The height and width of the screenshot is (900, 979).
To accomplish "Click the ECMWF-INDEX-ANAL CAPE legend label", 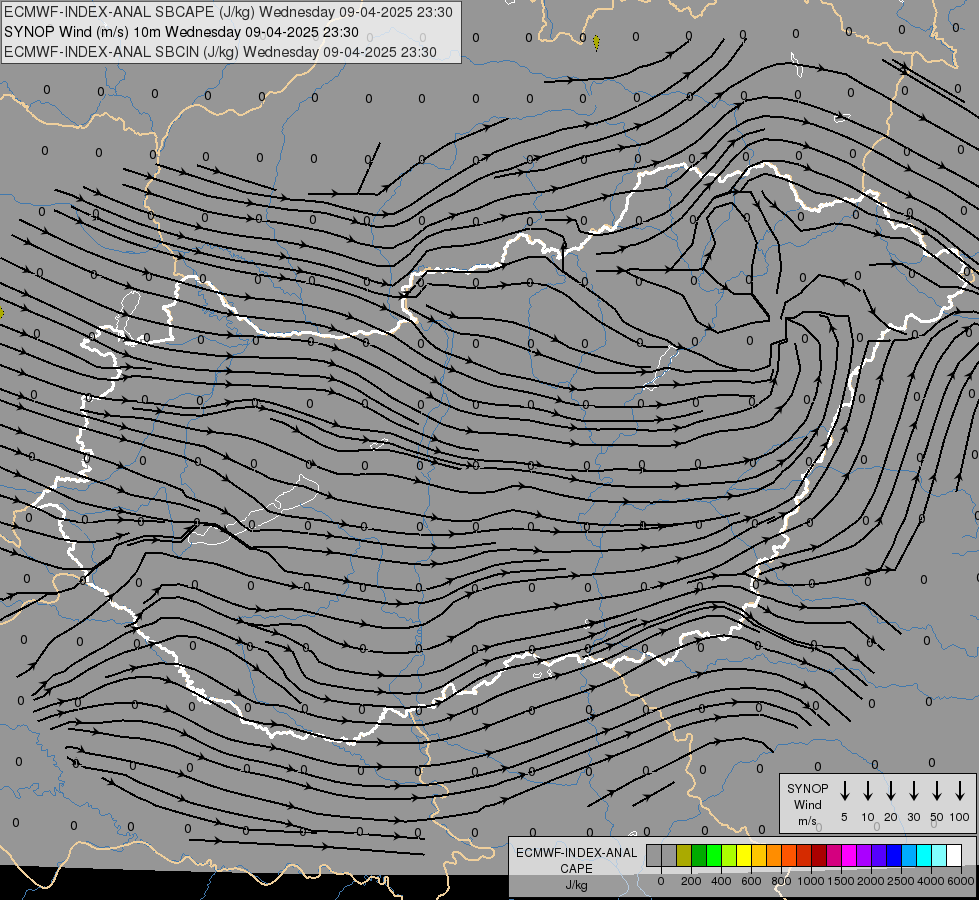I will 576,861.
